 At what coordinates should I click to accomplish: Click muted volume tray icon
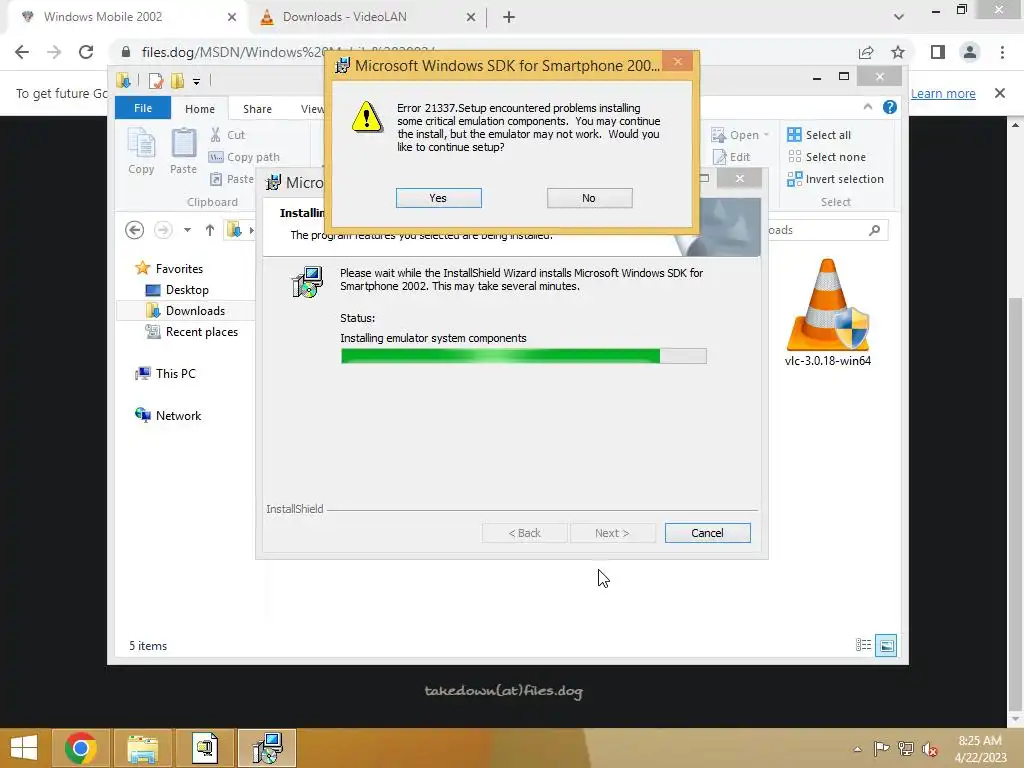pos(930,749)
